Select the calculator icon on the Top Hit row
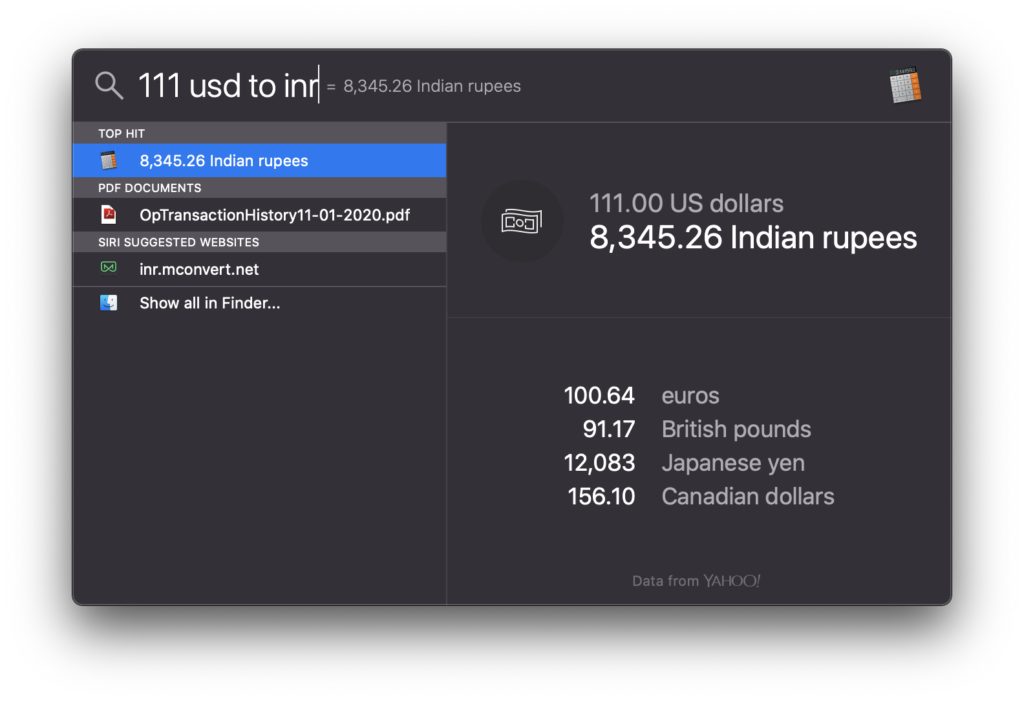 [x=110, y=160]
